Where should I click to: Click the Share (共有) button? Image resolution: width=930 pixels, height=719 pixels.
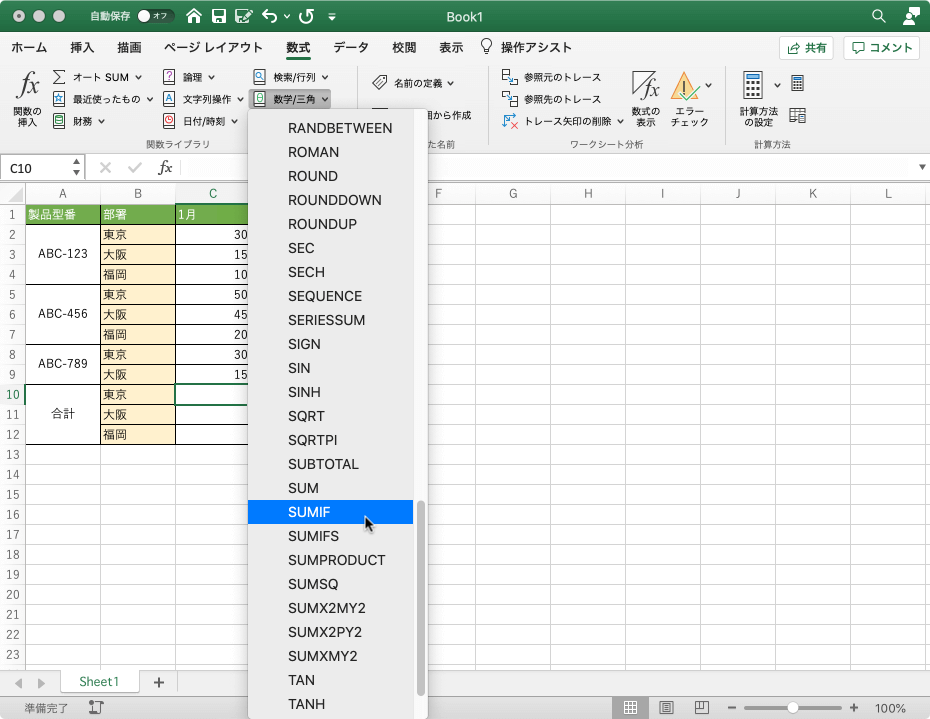point(806,48)
